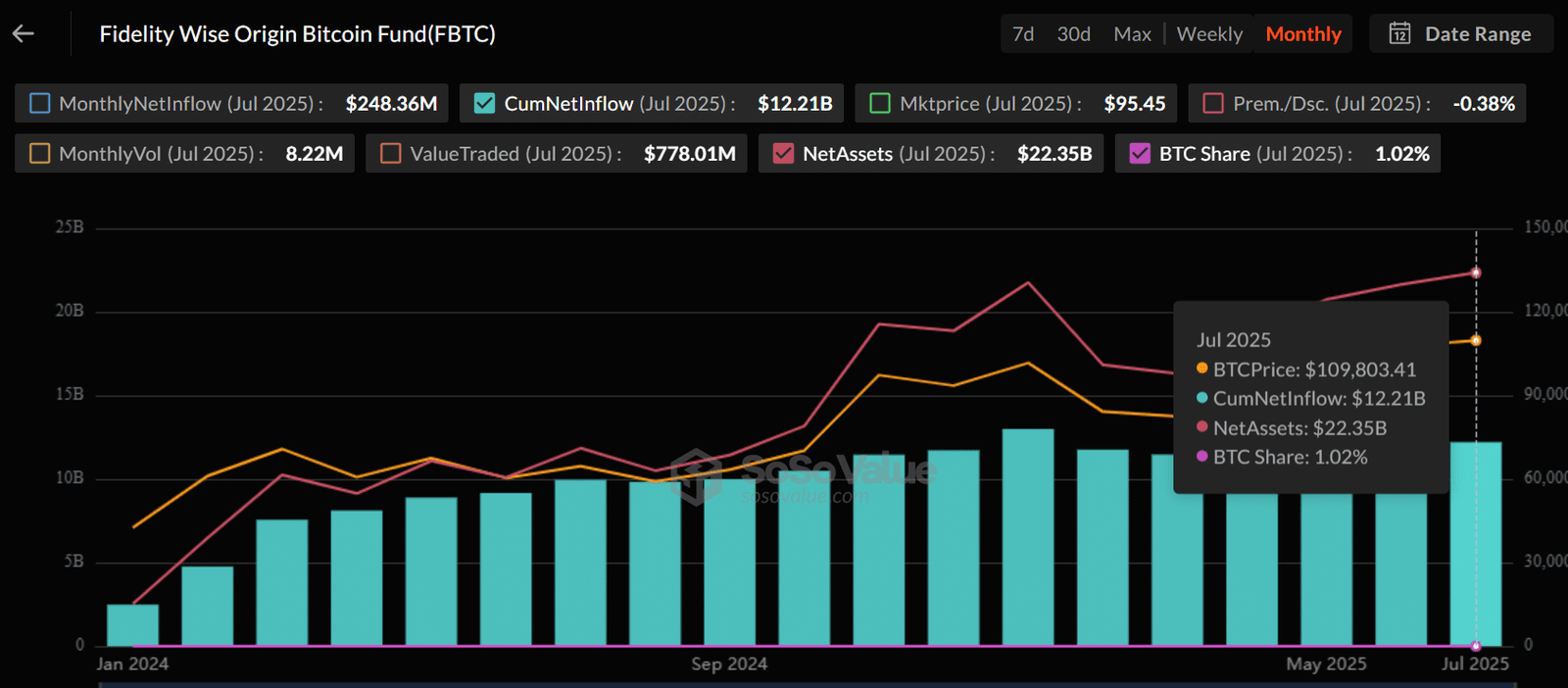1568x688 pixels.
Task: Click the 15B left axis label
Action: click(70, 394)
